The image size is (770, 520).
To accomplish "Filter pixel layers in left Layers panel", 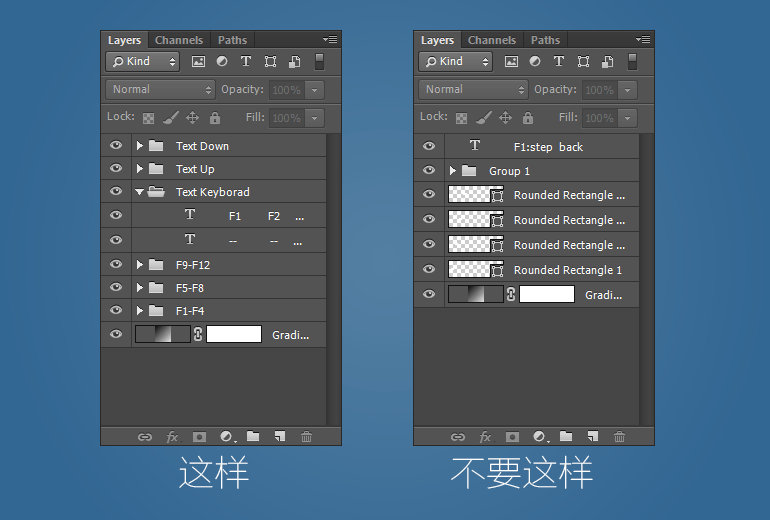I will coord(198,61).
